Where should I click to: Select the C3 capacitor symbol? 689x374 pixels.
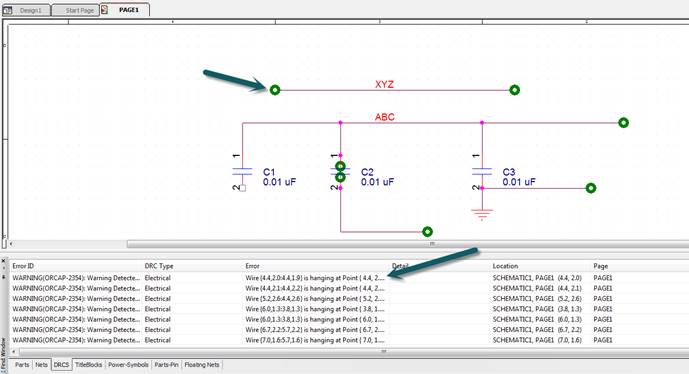(x=482, y=171)
